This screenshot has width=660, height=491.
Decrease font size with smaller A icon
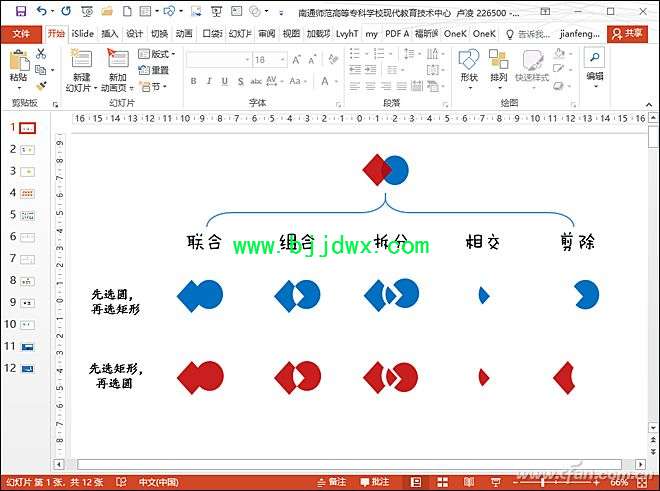click(312, 60)
